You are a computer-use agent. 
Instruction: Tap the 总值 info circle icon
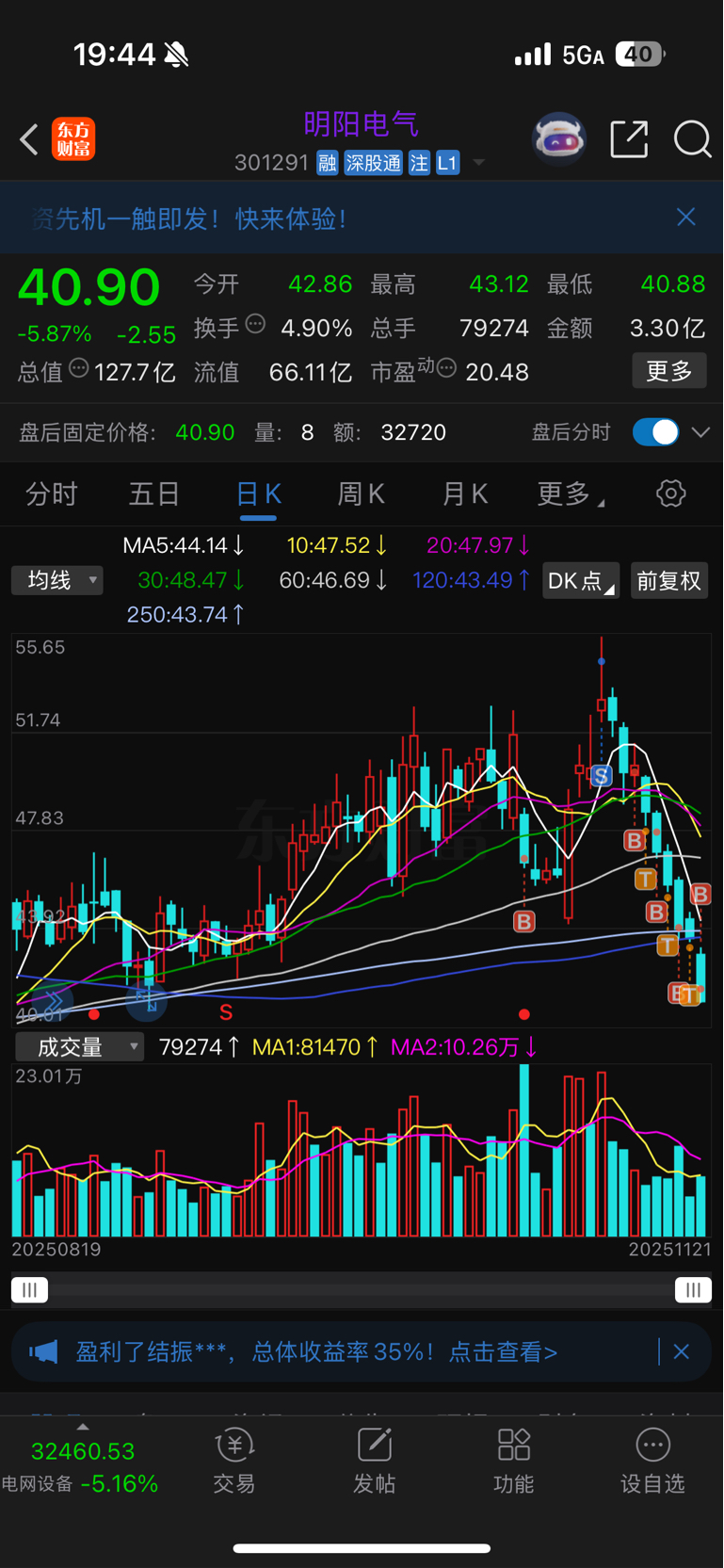pos(79,368)
